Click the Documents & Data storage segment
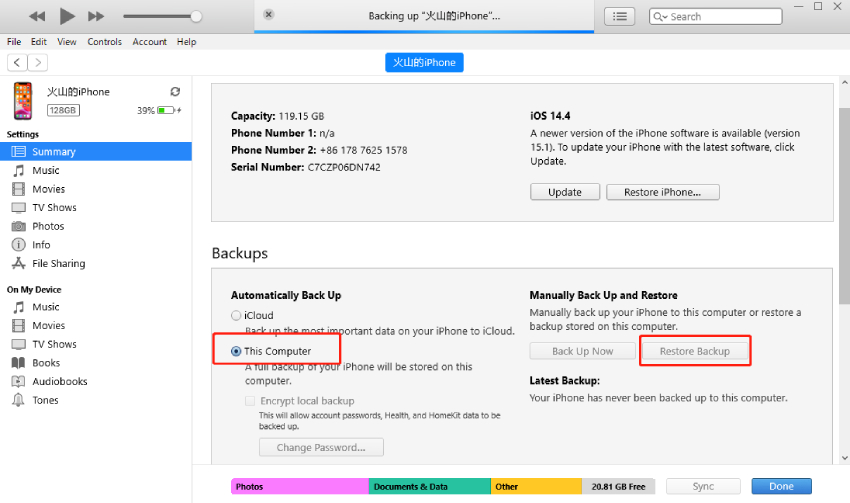This screenshot has height=503, width=850. click(x=429, y=487)
